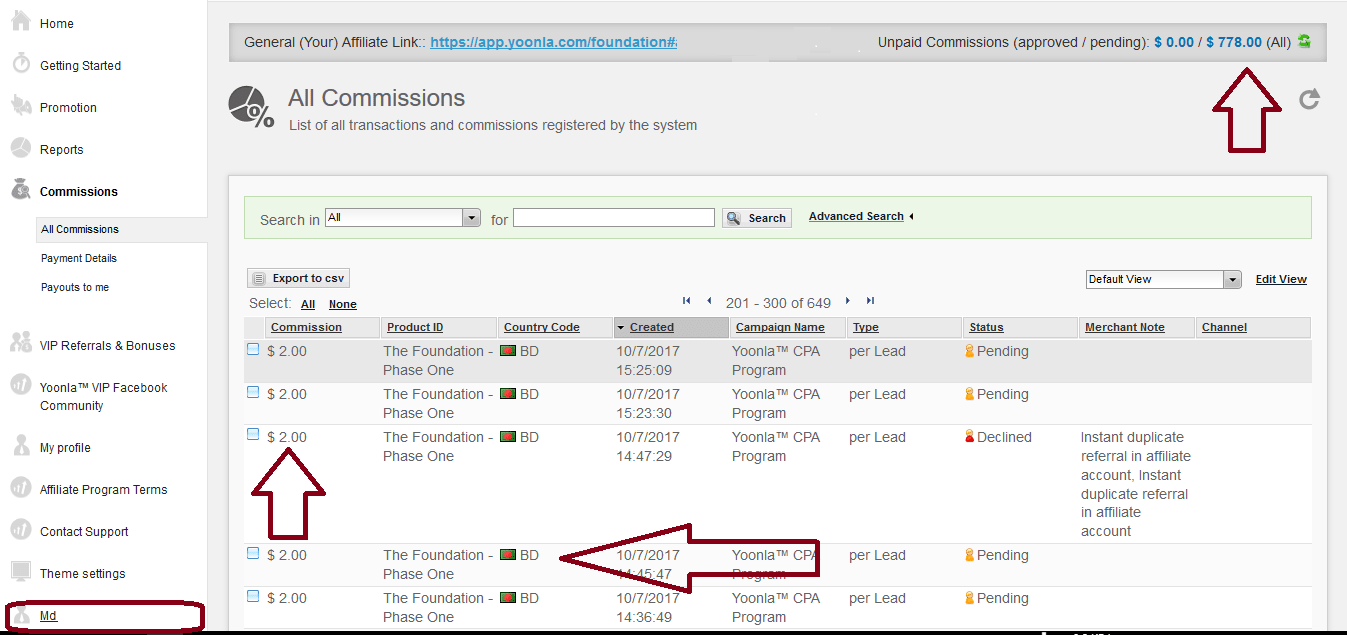Viewport: 1347px width, 635px height.
Task: Click the Theme settings monitor icon
Action: (20, 571)
